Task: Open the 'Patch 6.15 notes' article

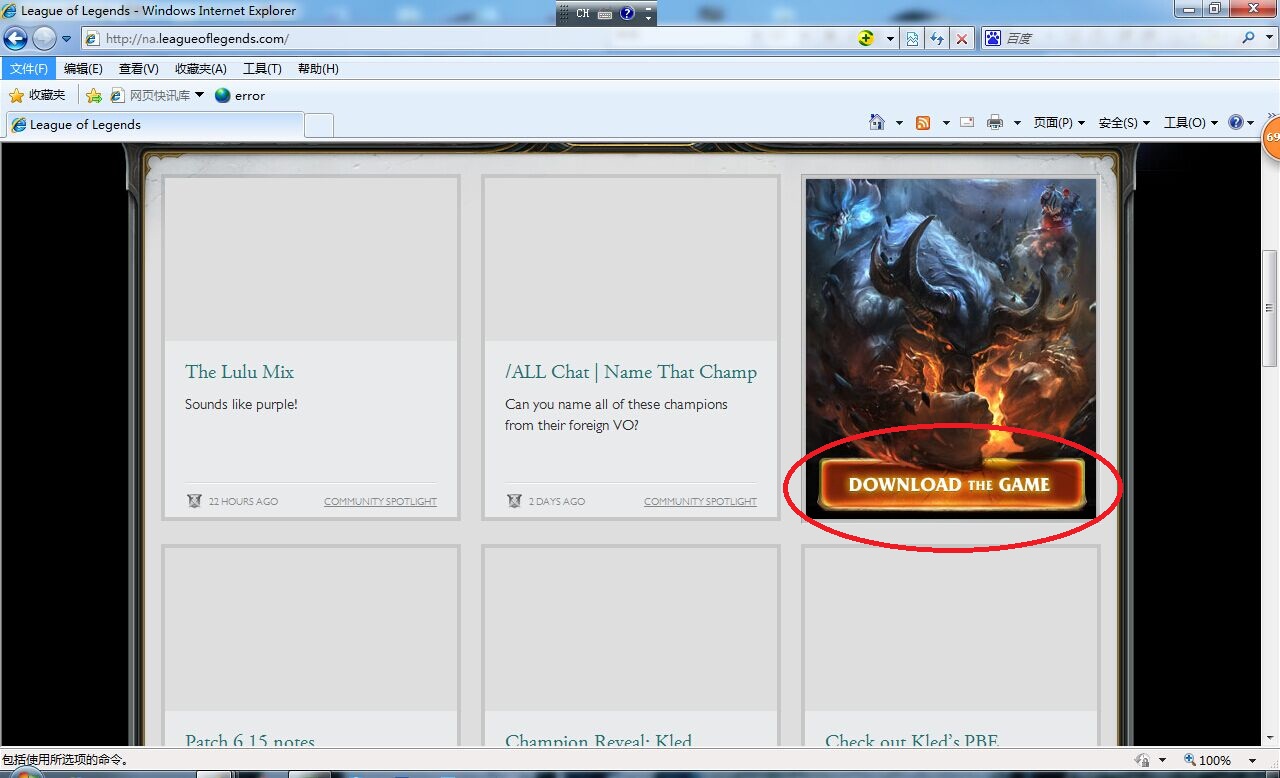Action: click(250, 741)
